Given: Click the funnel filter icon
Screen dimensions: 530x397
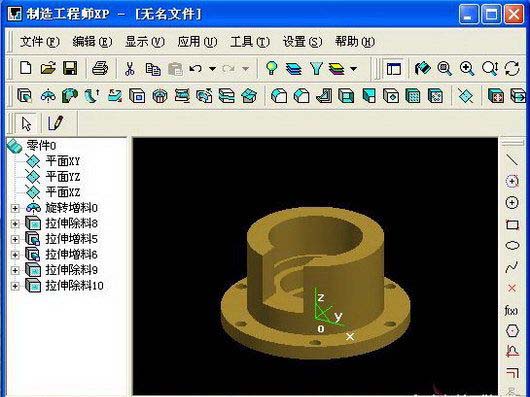Looking at the screenshot, I should (x=316, y=69).
